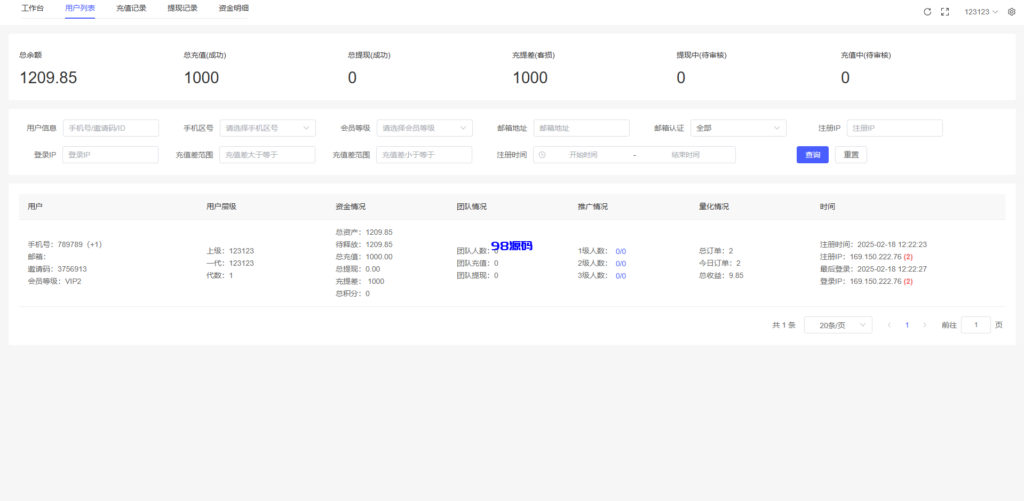Image resolution: width=1024 pixels, height=501 pixels.
Task: Click the 共 1 条 total count text
Action: click(784, 325)
